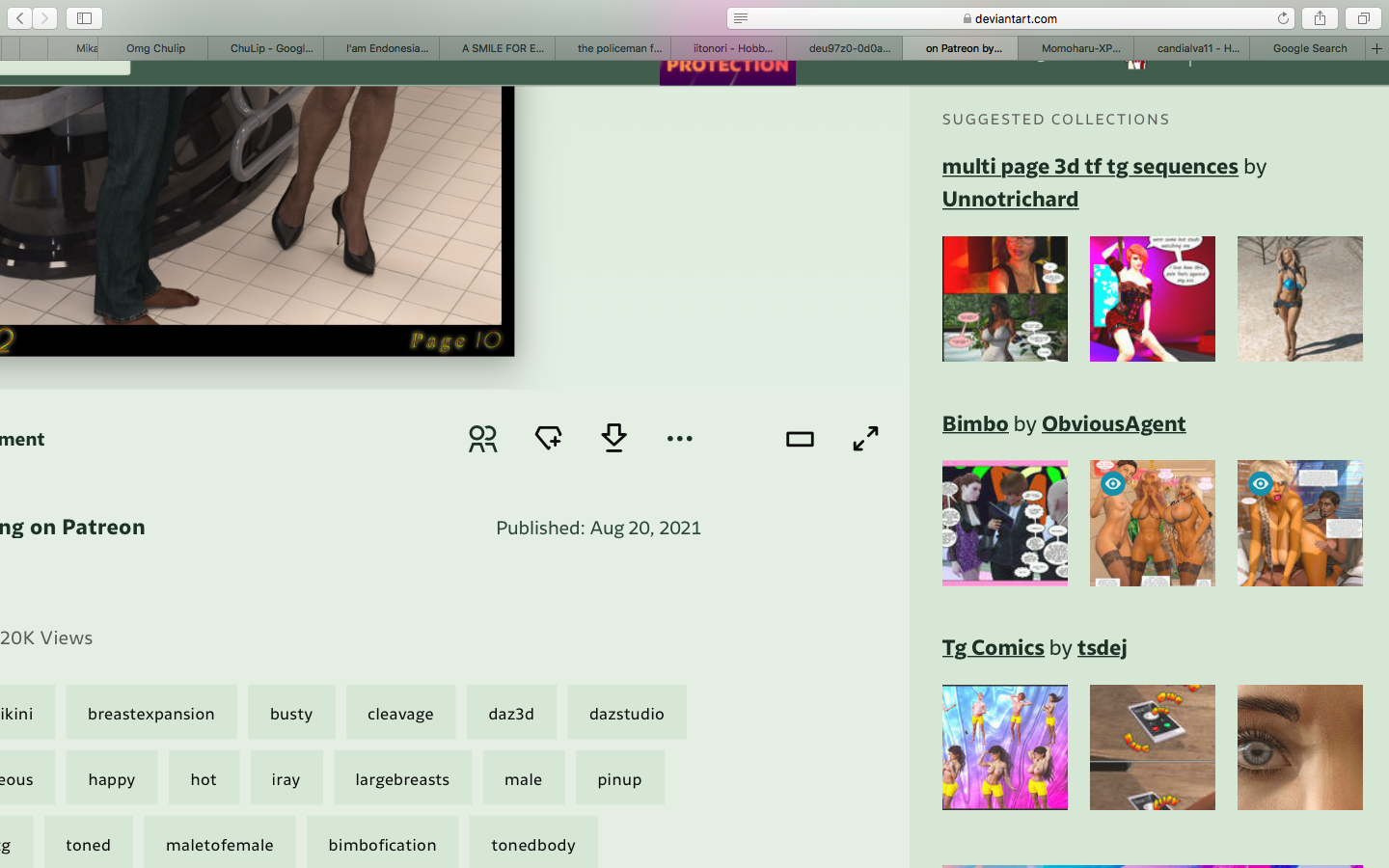Select the dazstudio tag
This screenshot has height=868, width=1389.
tap(627, 713)
